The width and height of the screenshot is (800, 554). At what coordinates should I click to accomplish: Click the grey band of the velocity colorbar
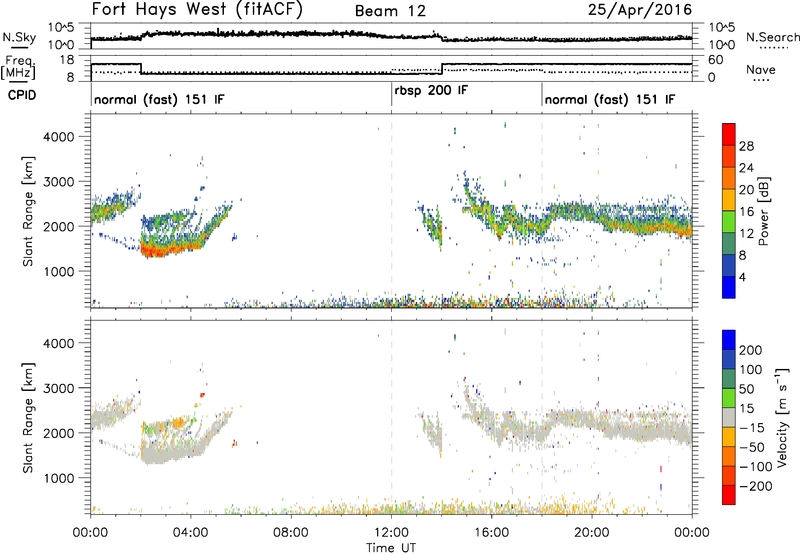pos(729,417)
